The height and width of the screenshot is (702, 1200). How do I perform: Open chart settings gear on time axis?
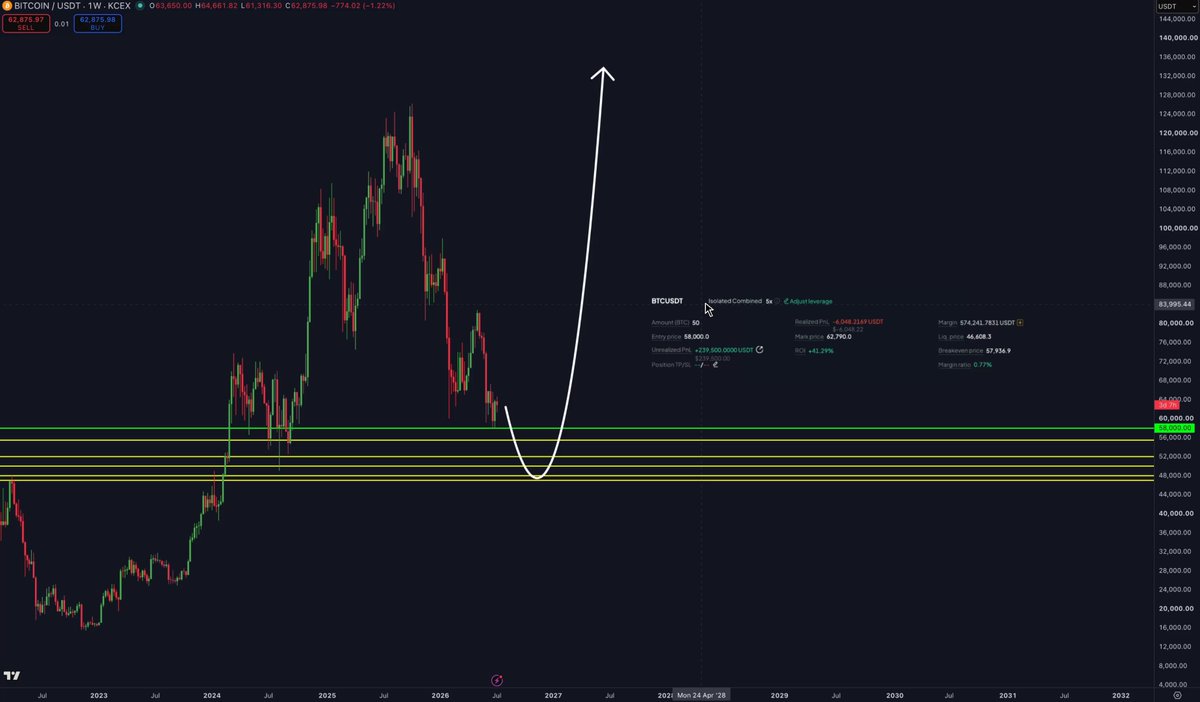point(1178,694)
